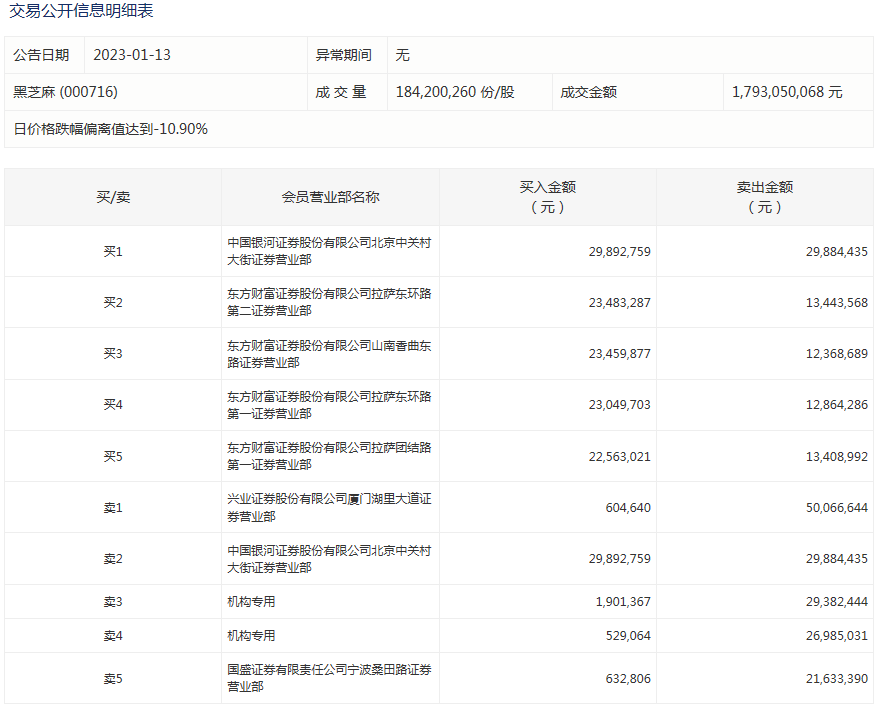Open the stock 黑芝麻 (000716)
The image size is (878, 709).
[66, 92]
